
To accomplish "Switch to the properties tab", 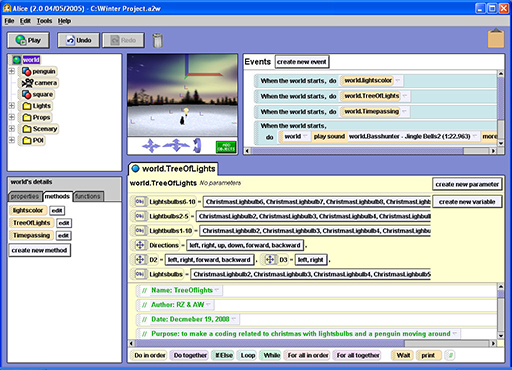I will 25,196.
